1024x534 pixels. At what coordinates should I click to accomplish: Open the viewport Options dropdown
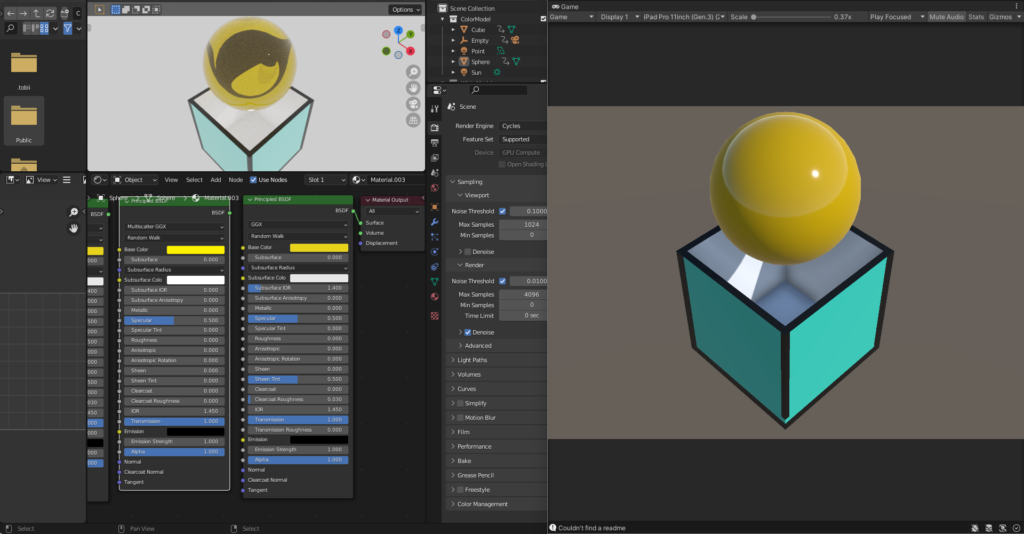406,9
